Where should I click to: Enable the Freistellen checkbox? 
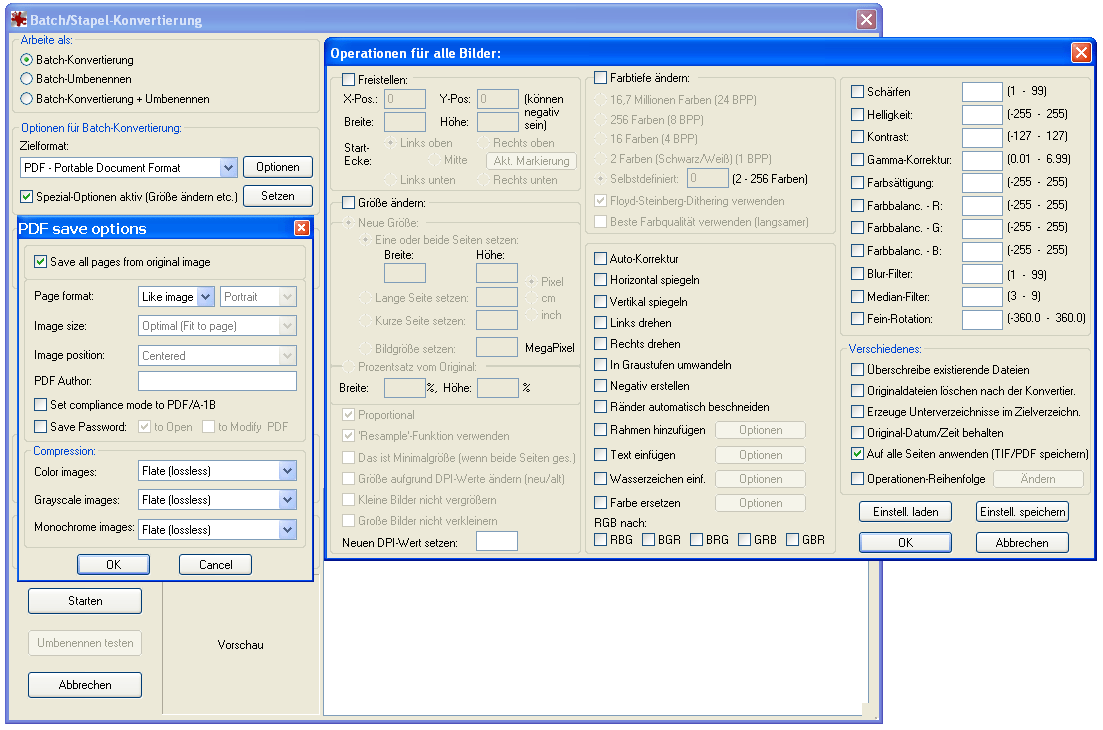pyautogui.click(x=349, y=80)
